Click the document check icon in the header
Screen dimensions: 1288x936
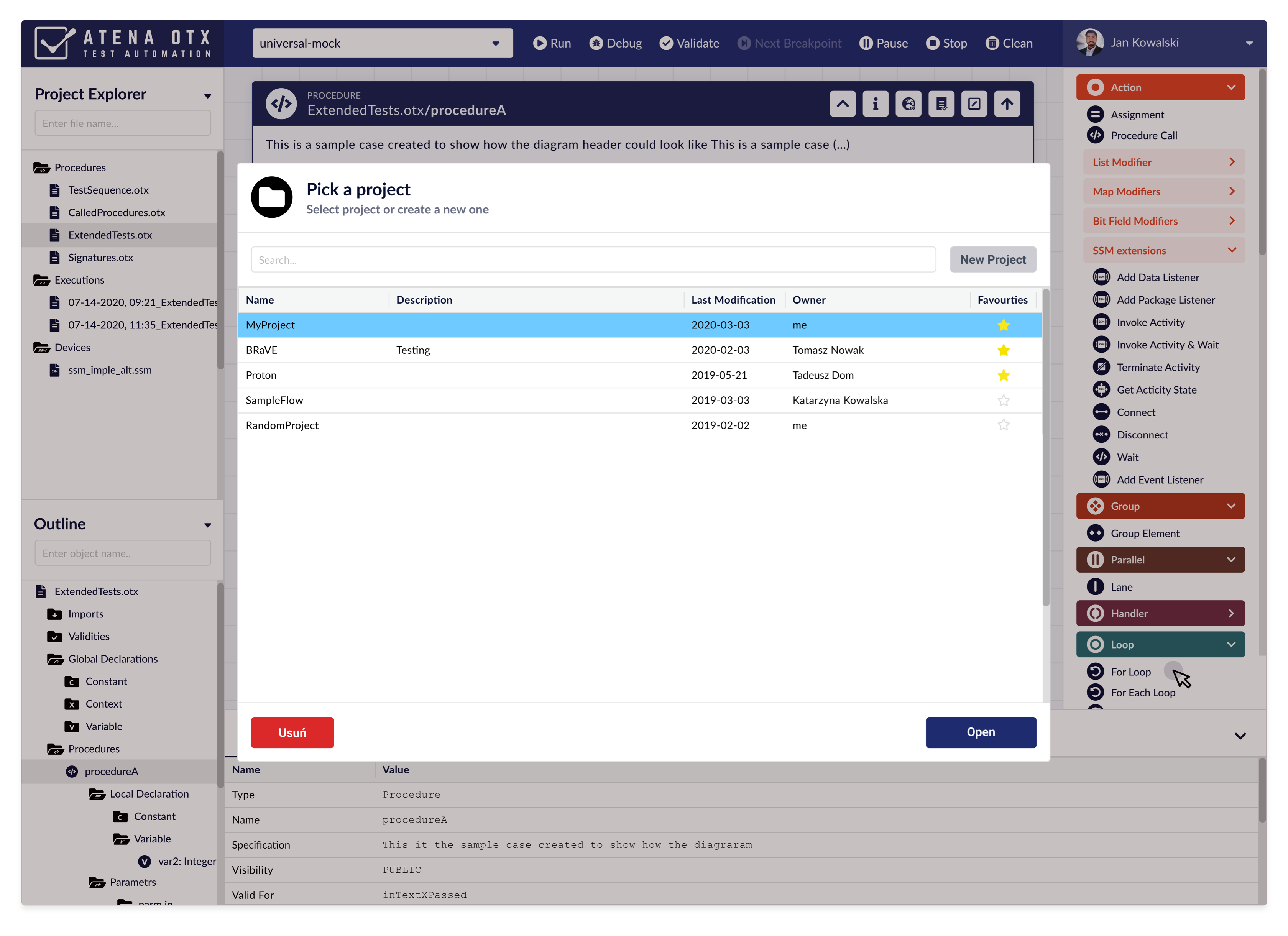pyautogui.click(x=941, y=104)
